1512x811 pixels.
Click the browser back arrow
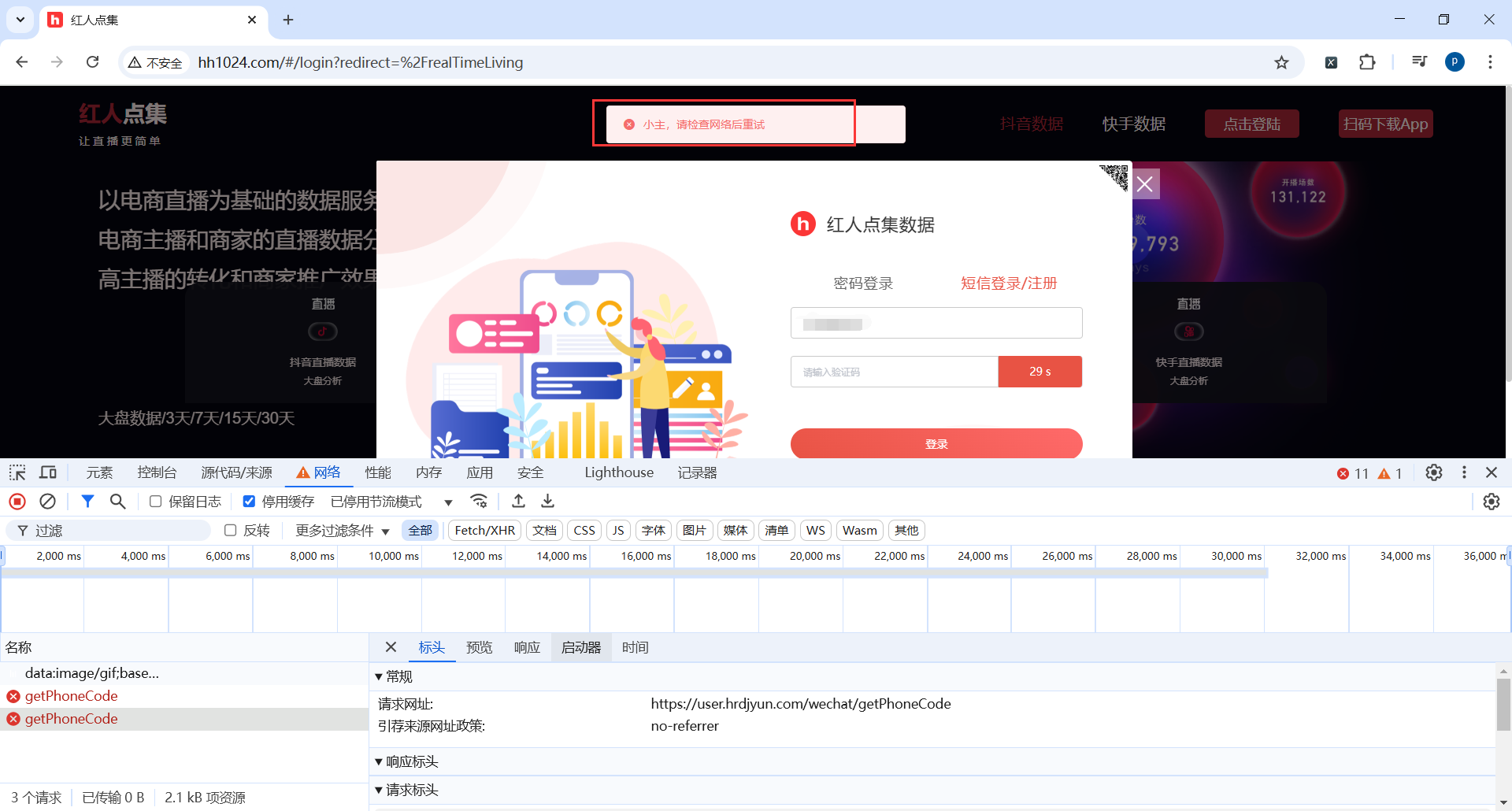[x=22, y=62]
